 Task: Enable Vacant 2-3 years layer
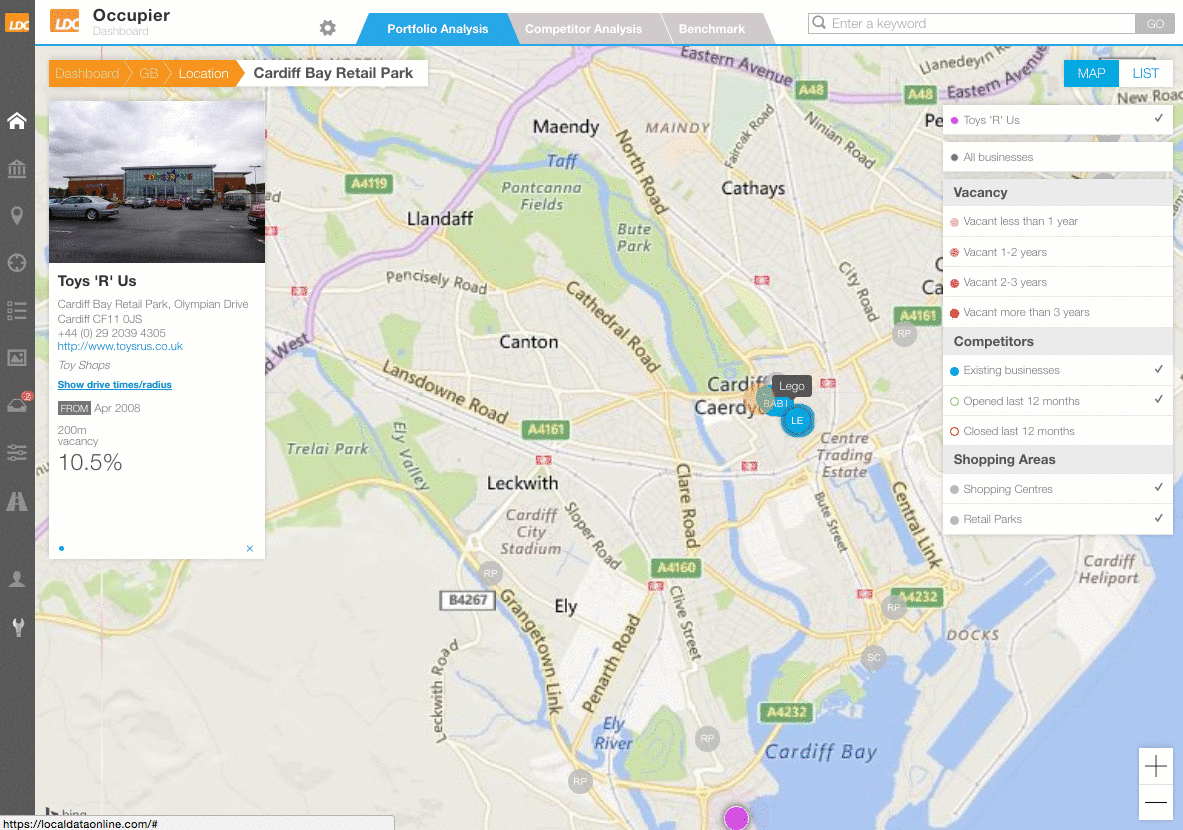[1057, 282]
